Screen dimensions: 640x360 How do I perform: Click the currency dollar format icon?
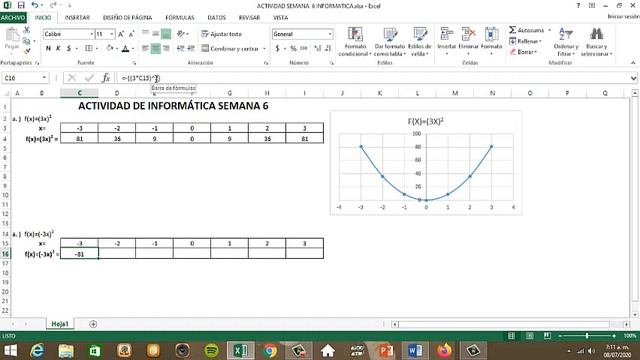click(278, 49)
